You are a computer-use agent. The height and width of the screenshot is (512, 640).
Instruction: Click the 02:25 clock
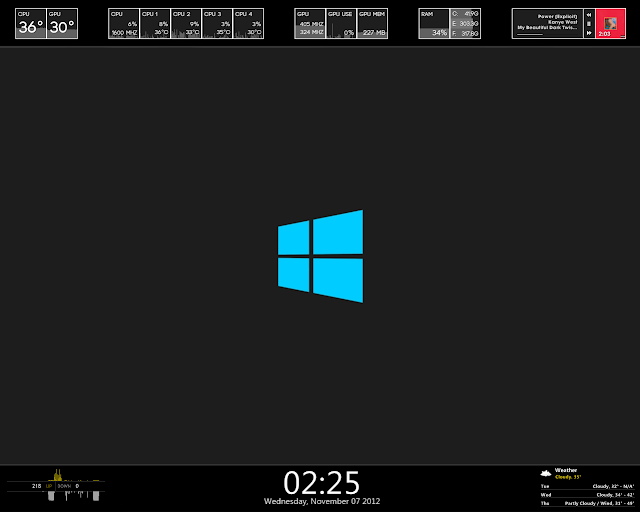pyautogui.click(x=322, y=483)
